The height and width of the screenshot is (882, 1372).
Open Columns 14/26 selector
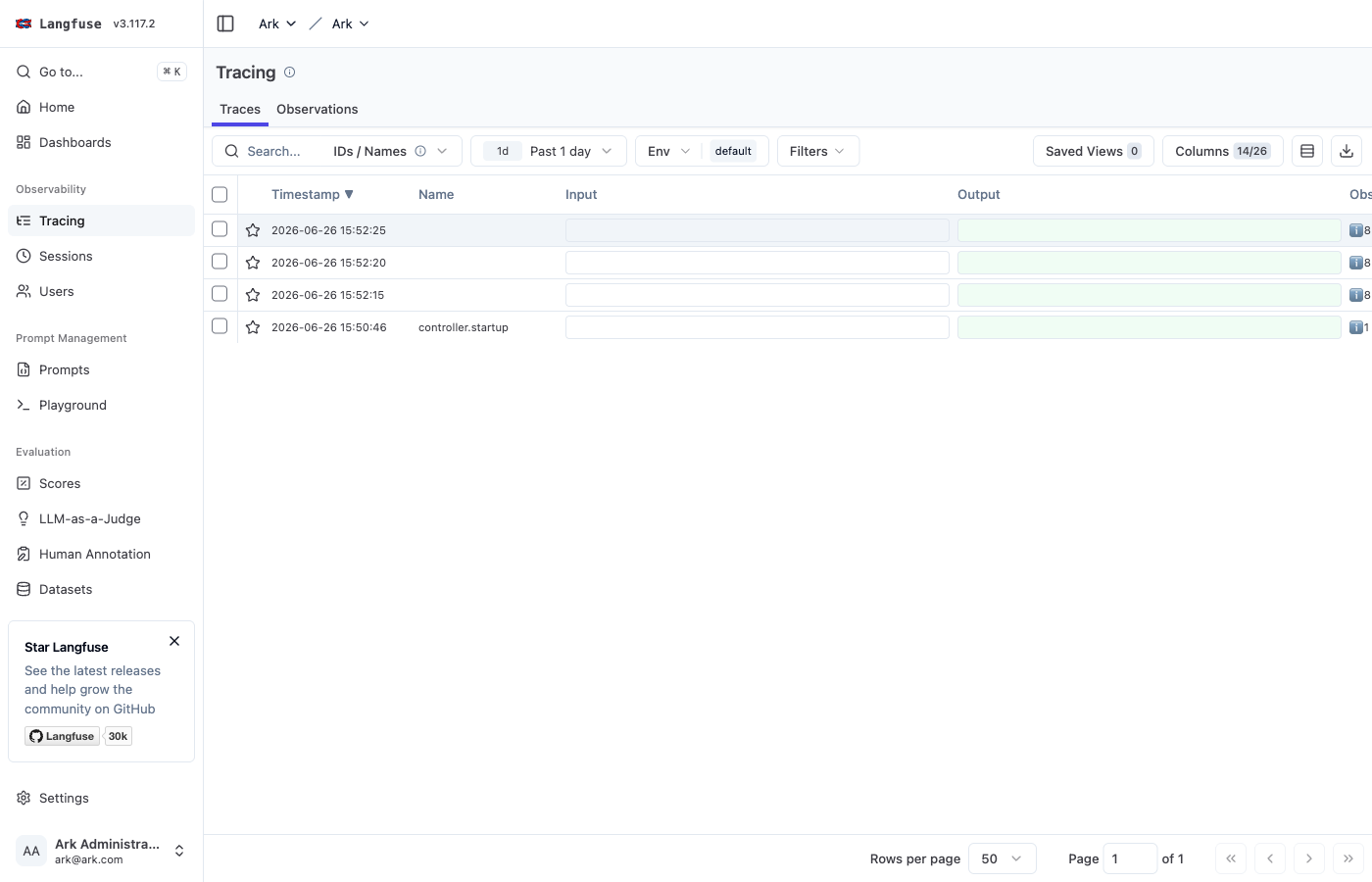(x=1223, y=151)
